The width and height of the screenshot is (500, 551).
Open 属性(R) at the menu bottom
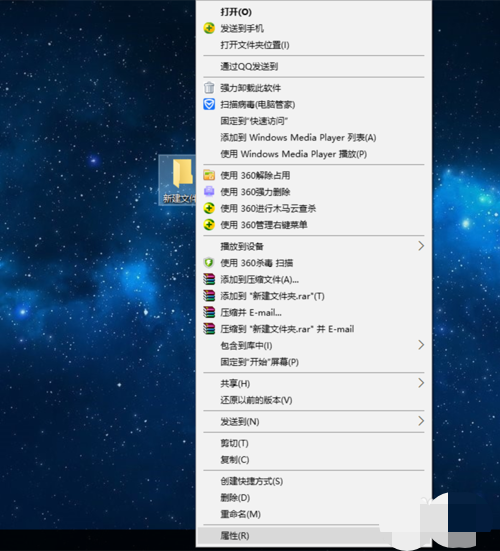(314, 536)
